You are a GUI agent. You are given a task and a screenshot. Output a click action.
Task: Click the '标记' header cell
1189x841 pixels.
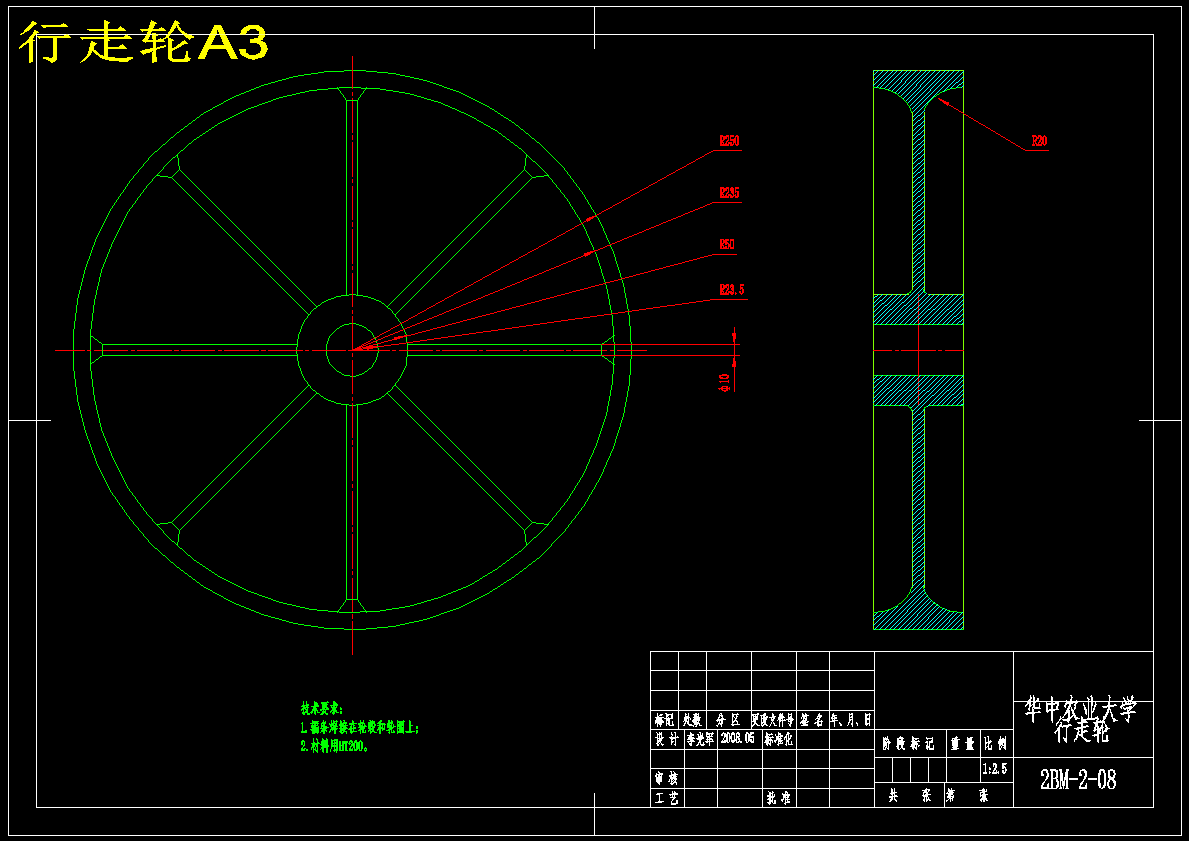pyautogui.click(x=664, y=720)
